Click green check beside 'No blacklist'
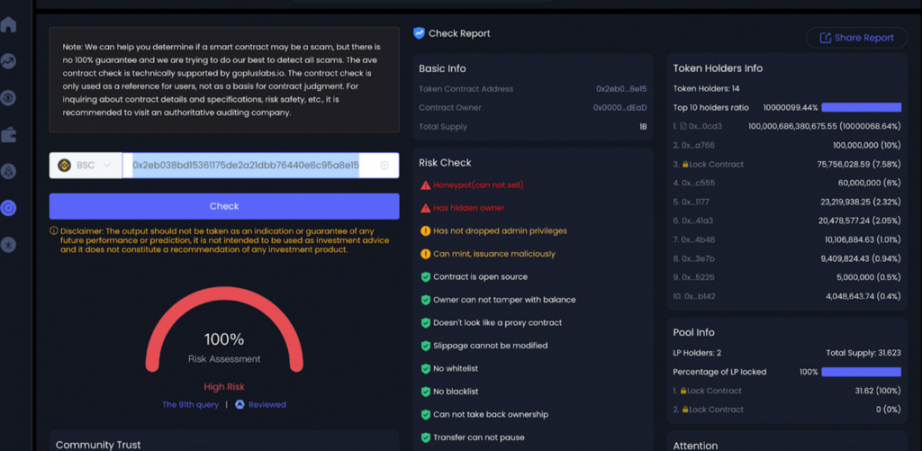The height and width of the screenshot is (451, 922). pyautogui.click(x=425, y=392)
